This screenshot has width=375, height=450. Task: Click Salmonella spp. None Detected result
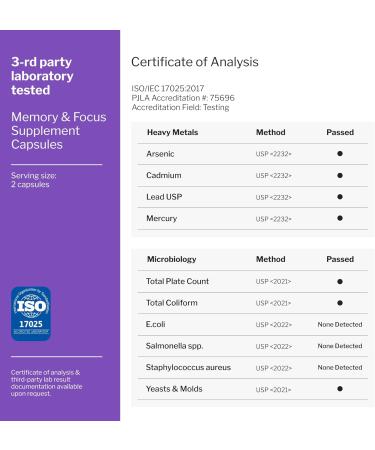coord(340,346)
